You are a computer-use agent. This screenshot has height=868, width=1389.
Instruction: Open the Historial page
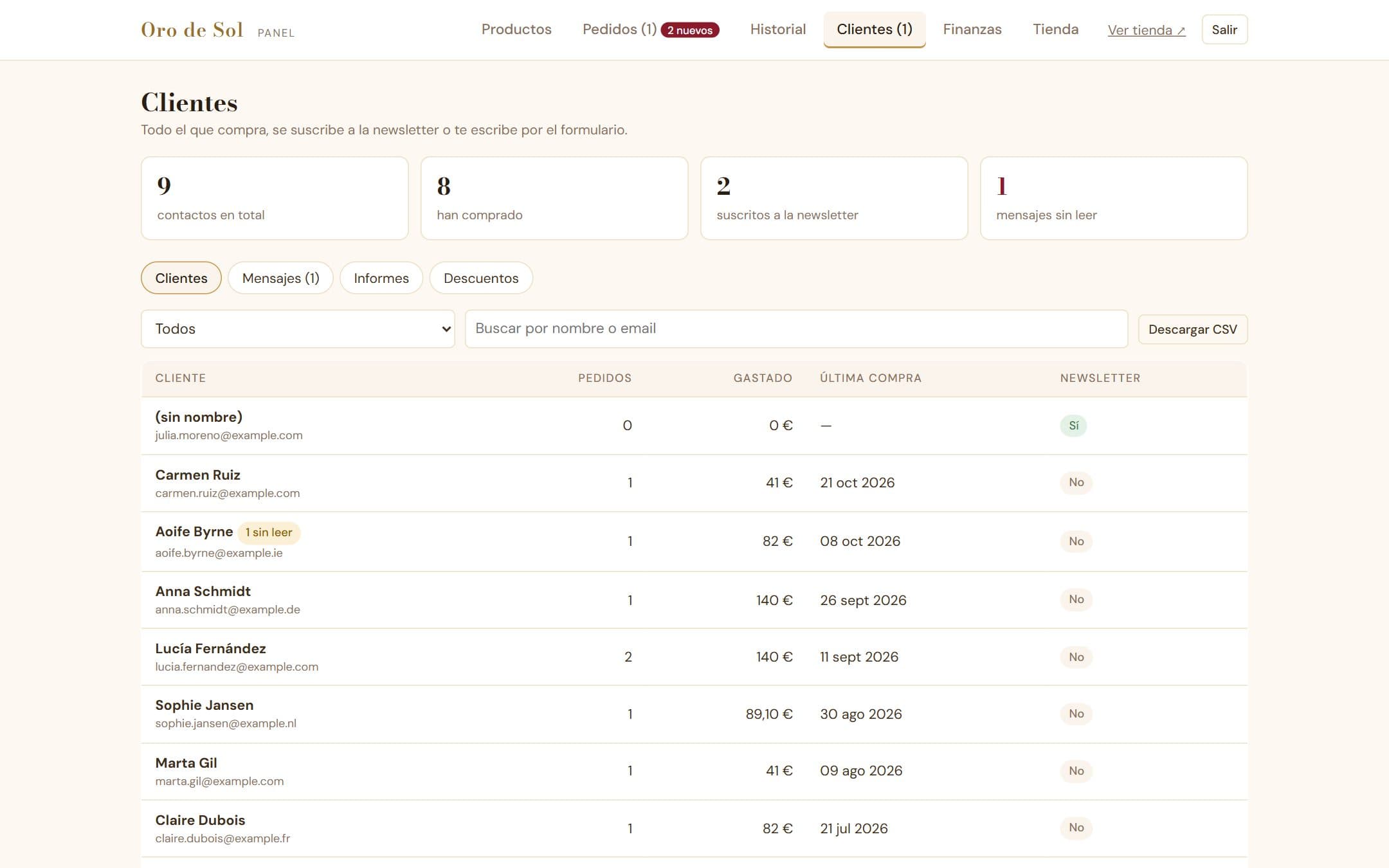point(777,30)
